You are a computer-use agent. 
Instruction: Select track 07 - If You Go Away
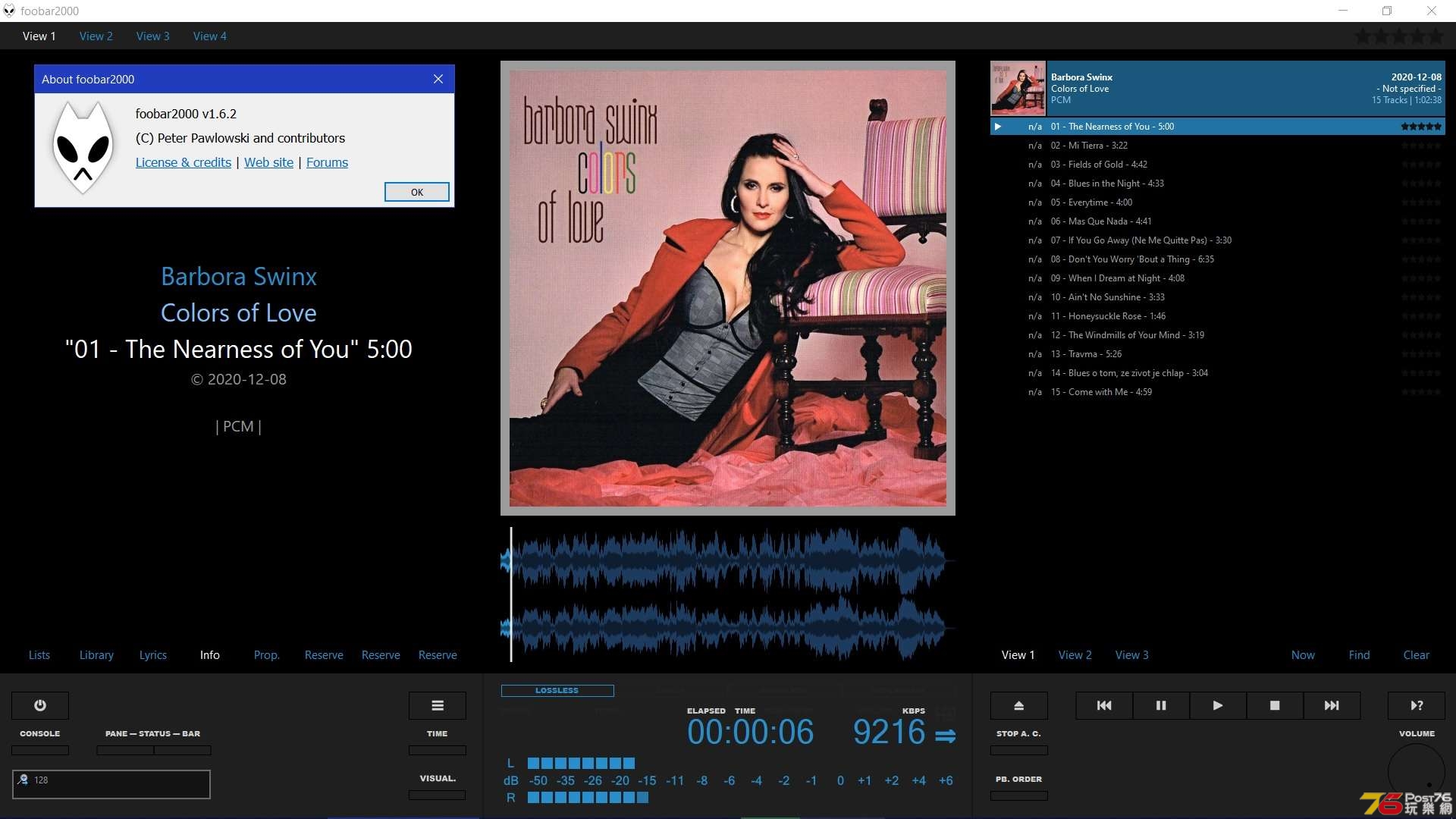coord(1218,240)
